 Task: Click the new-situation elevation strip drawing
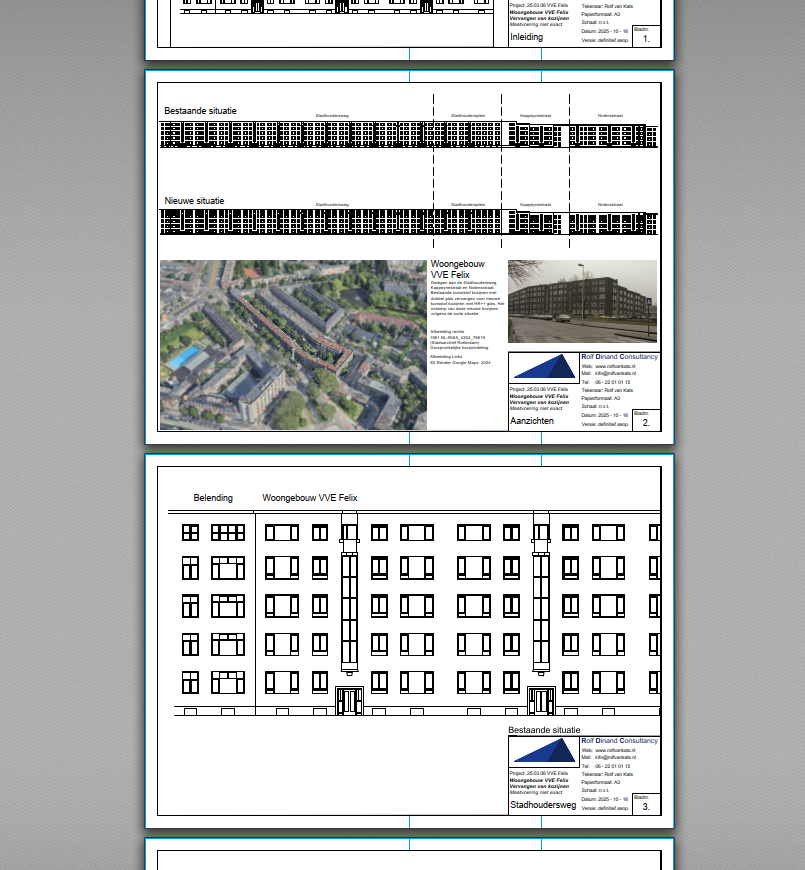(409, 222)
